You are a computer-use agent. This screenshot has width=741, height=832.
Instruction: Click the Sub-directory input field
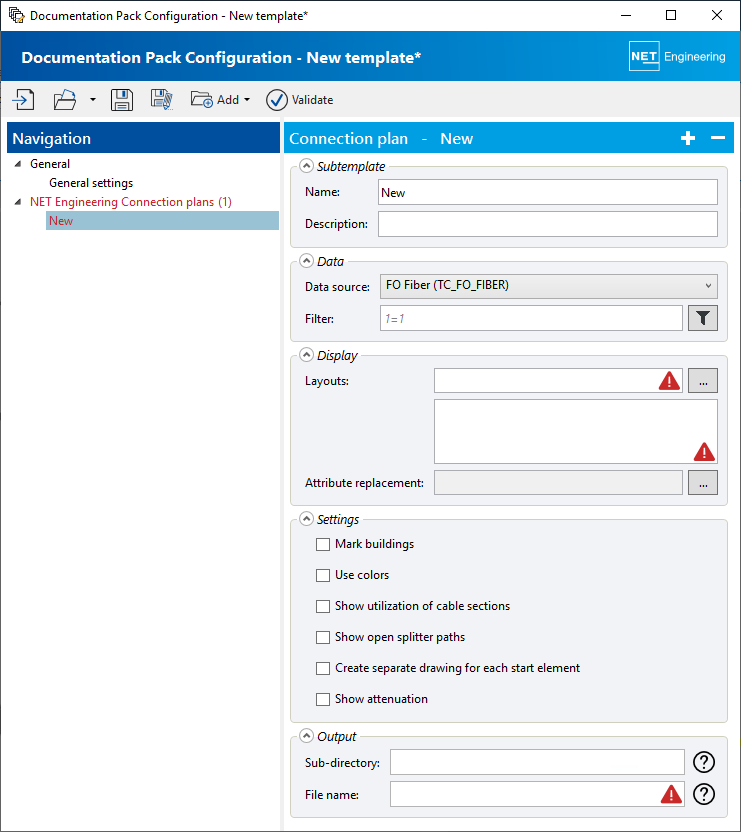pos(537,762)
